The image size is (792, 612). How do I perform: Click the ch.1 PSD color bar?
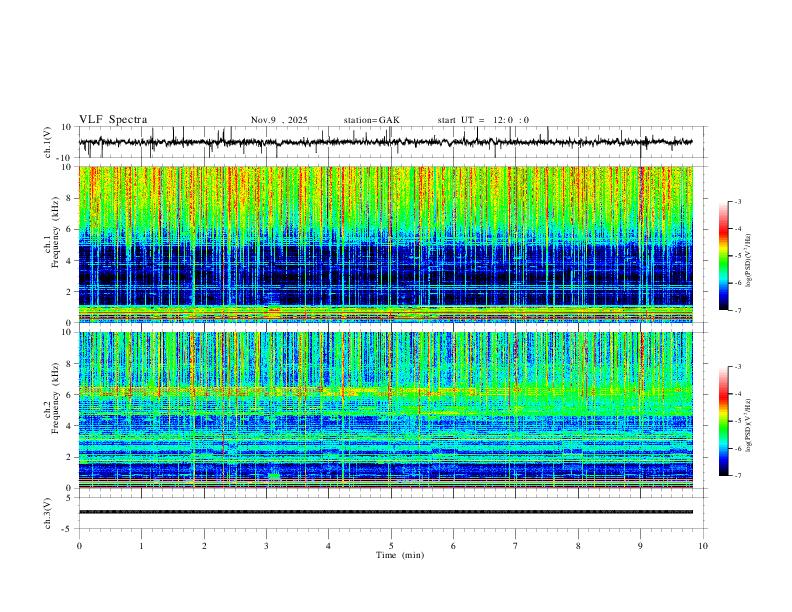click(723, 255)
